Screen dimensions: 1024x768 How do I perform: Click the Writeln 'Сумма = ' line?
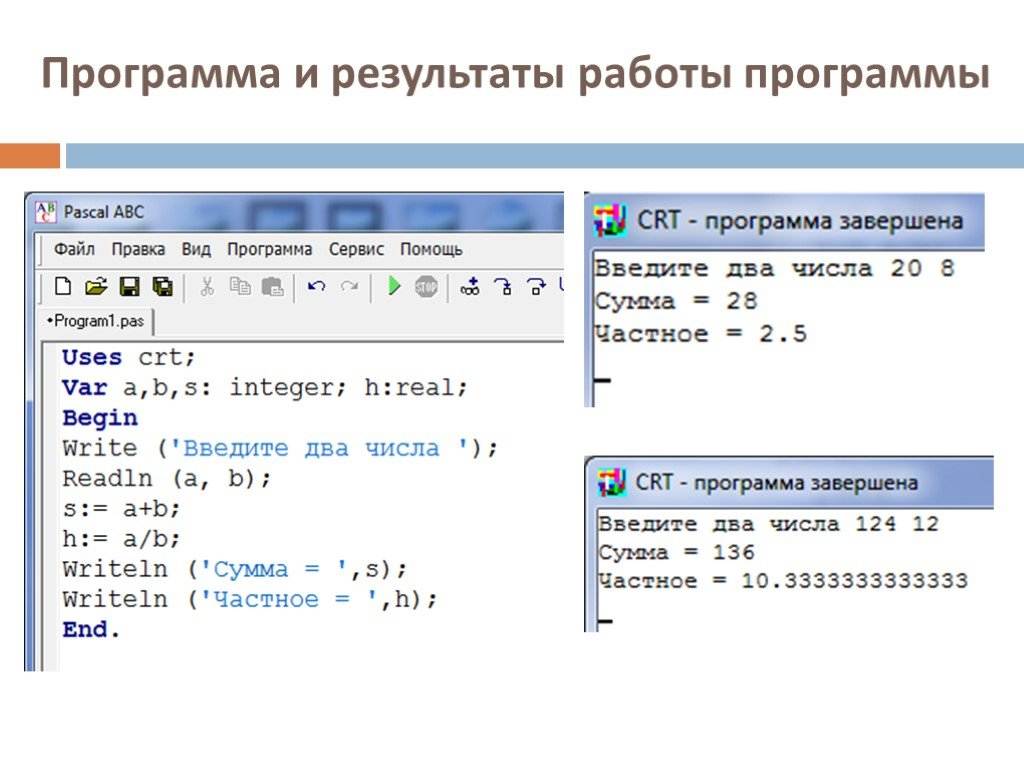coord(234,569)
